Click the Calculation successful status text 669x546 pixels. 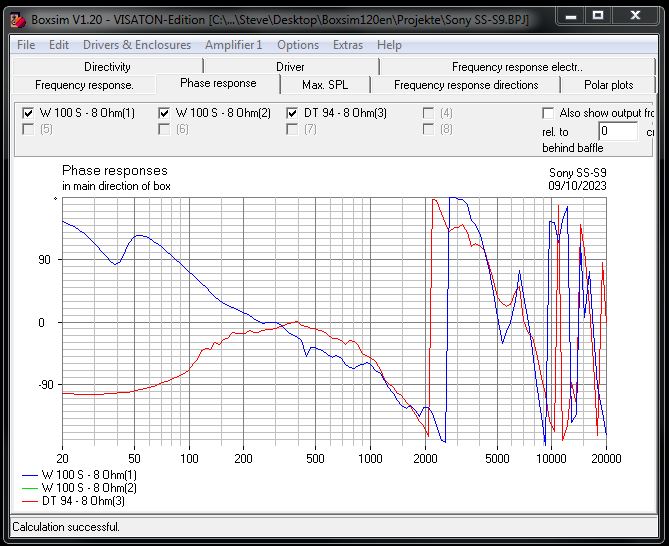[66, 527]
